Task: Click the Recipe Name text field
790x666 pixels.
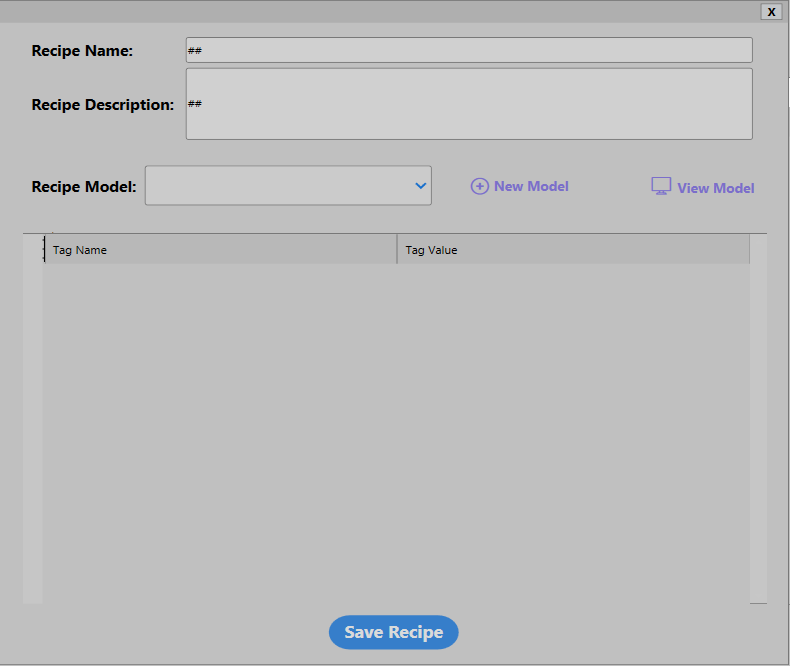Action: [468, 50]
